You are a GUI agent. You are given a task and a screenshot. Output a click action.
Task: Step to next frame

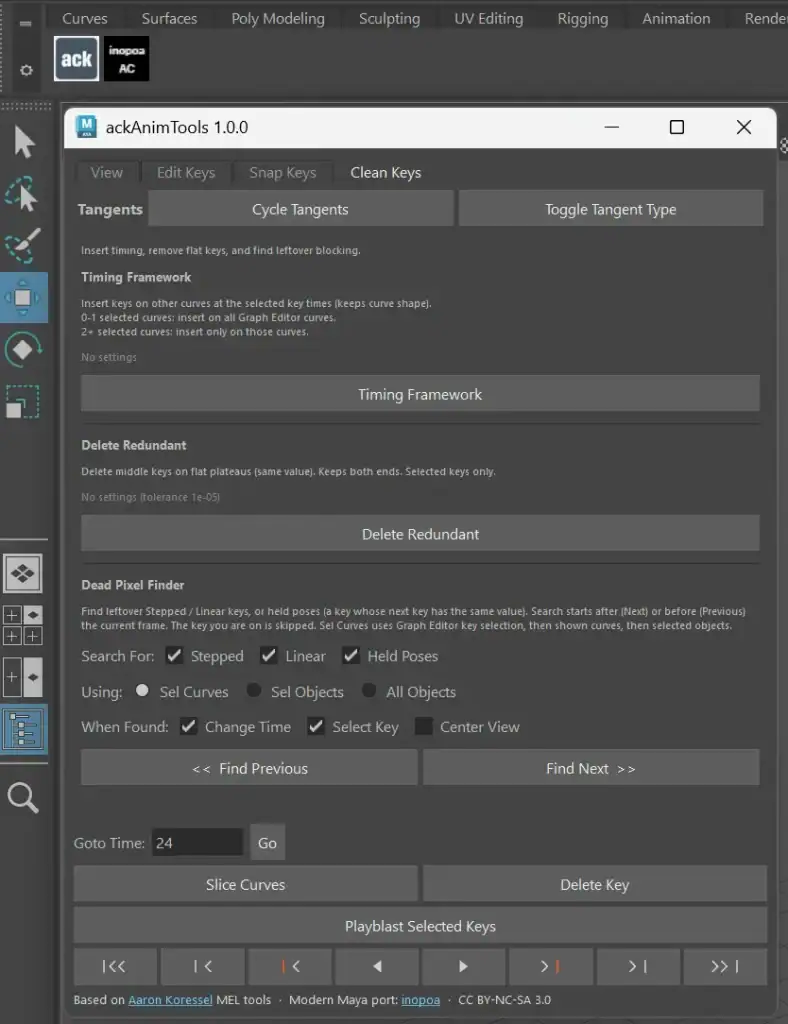pos(638,967)
